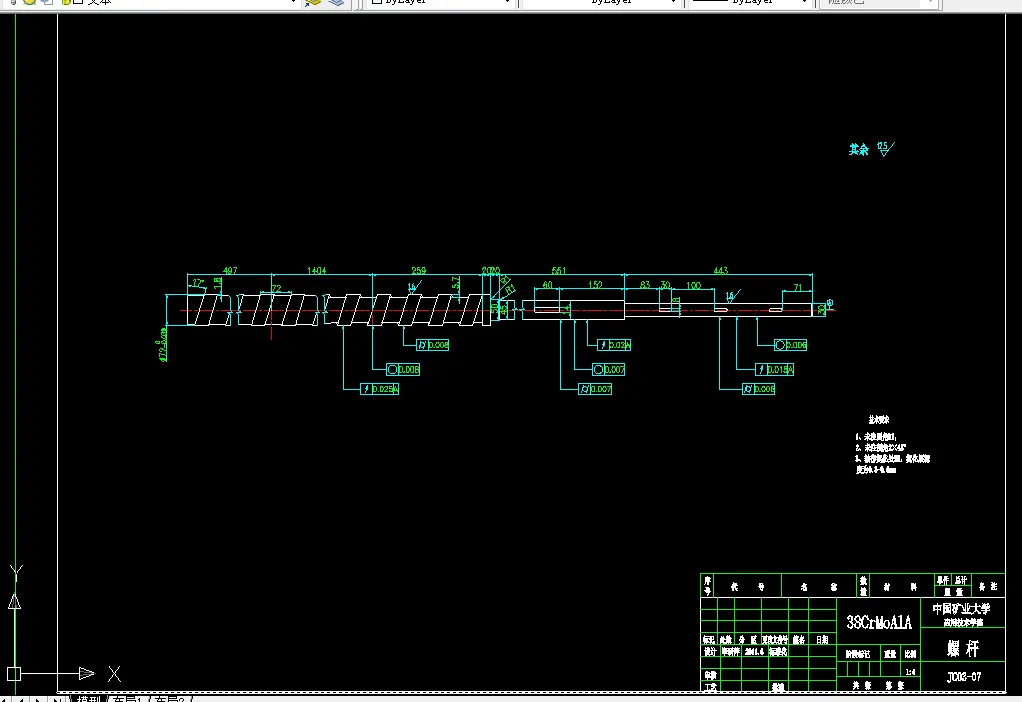This screenshot has width=1022, height=702.
Task: Click the UCS origin square icon
Action: 14,674
